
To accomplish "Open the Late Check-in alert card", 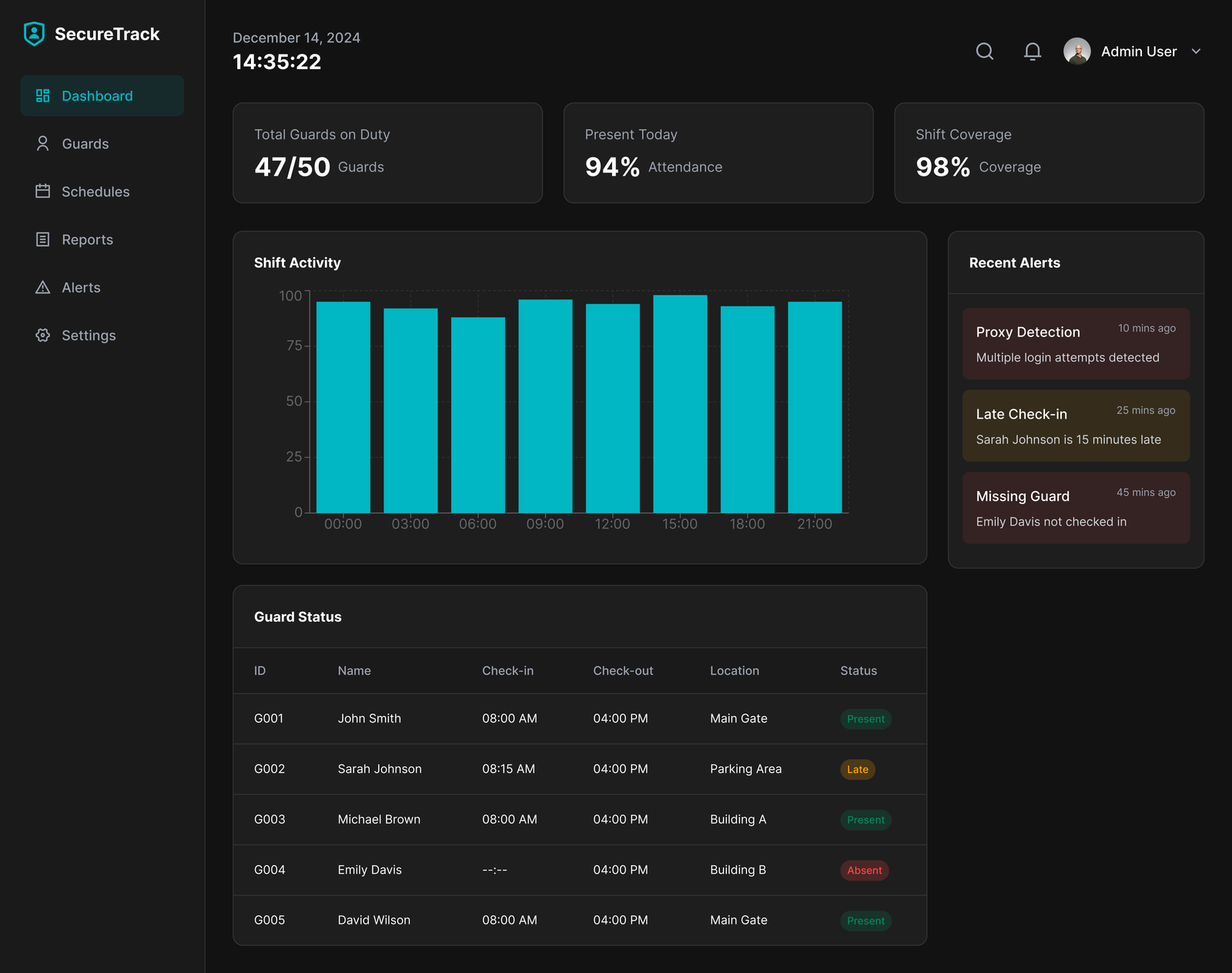I will coord(1075,426).
